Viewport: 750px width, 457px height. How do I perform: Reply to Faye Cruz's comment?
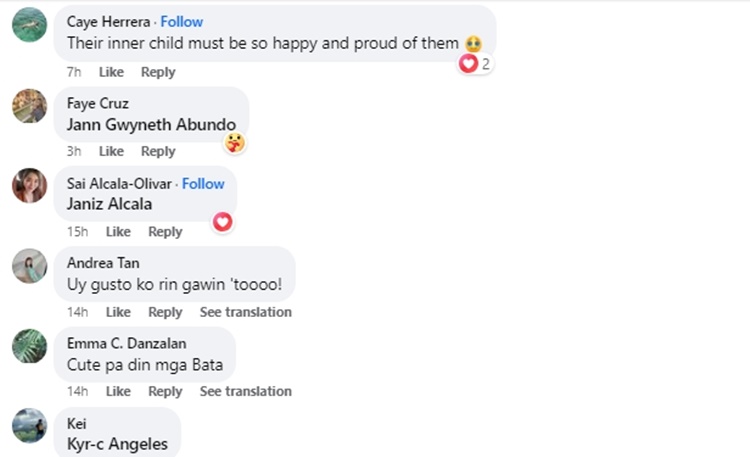(158, 151)
